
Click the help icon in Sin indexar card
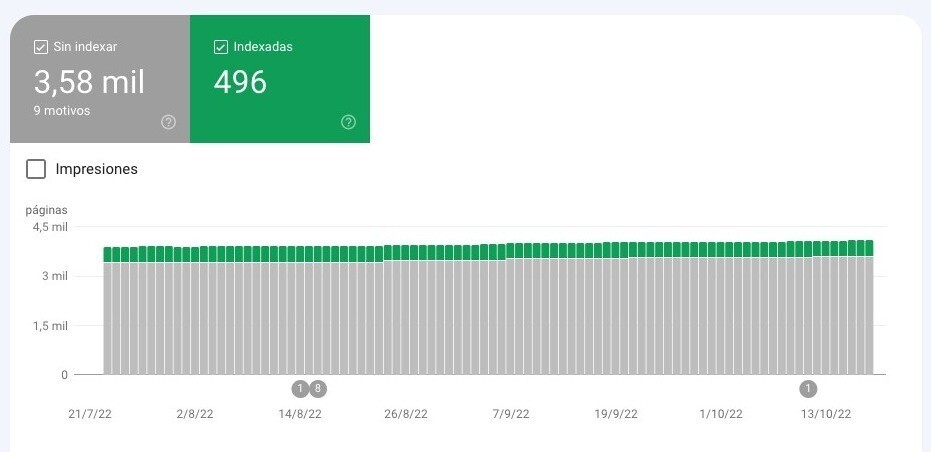coord(168,122)
